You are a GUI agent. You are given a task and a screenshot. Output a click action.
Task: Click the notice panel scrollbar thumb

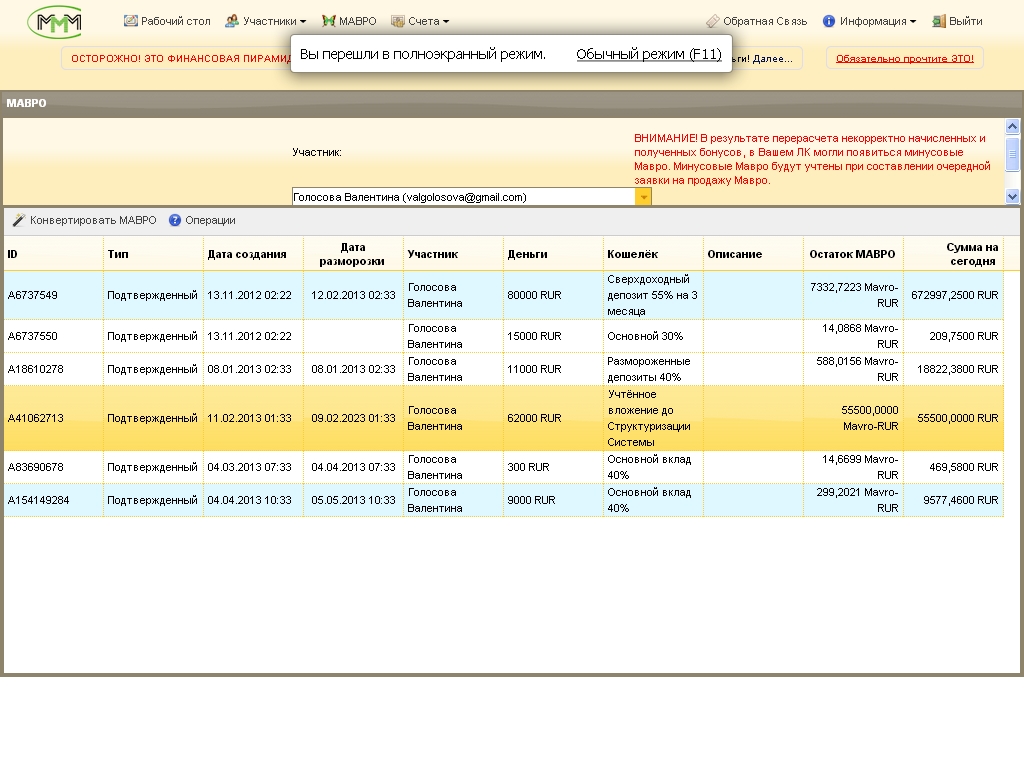pyautogui.click(x=1012, y=154)
